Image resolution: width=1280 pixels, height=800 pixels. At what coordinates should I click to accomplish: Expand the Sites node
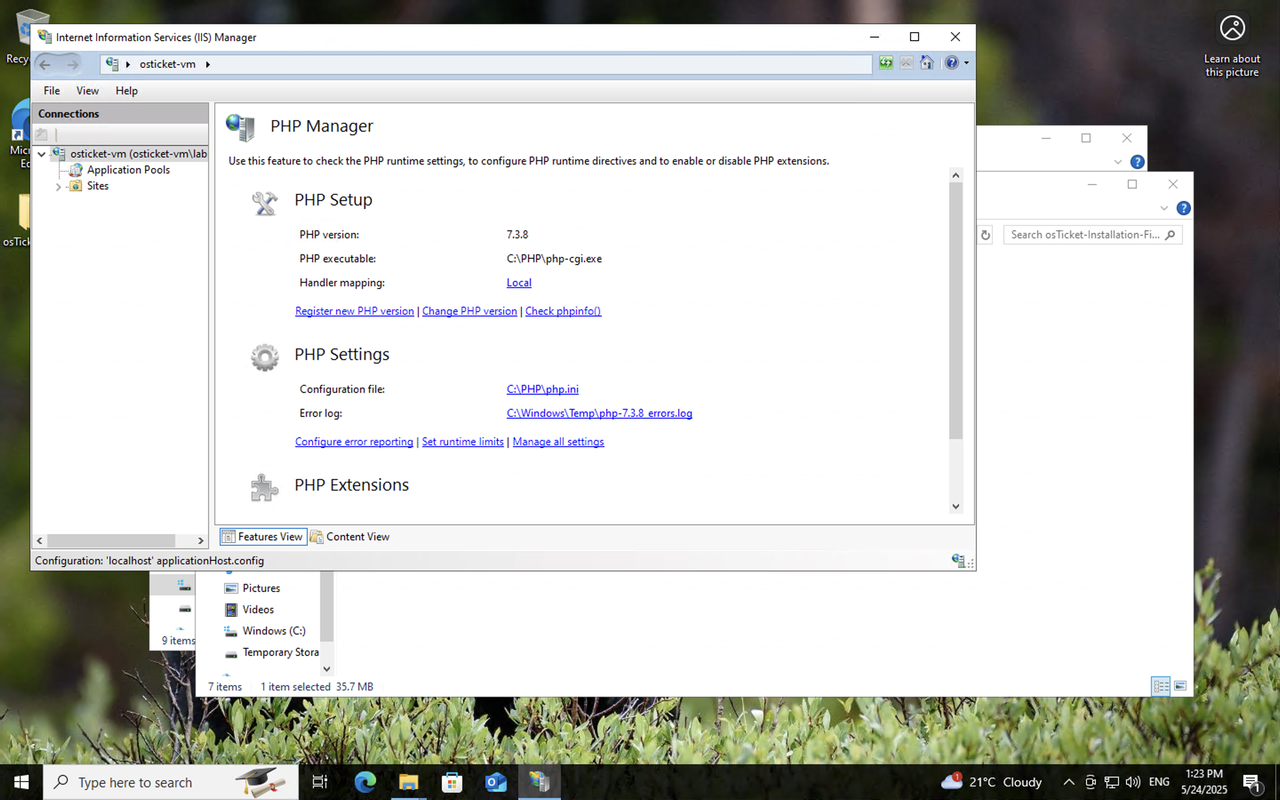point(58,186)
